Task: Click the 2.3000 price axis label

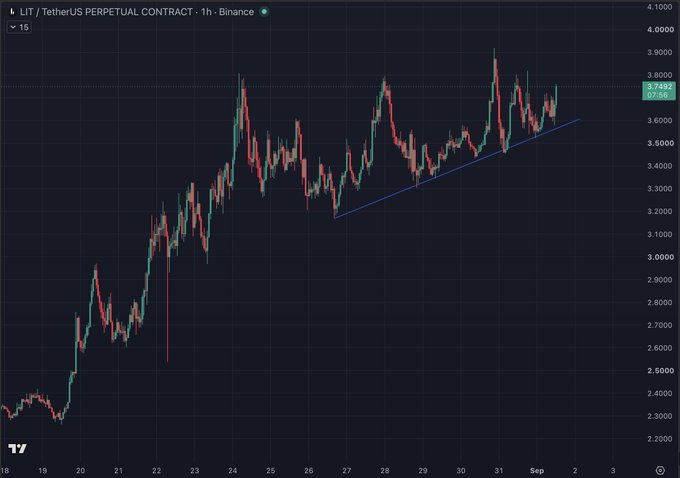Action: (x=660, y=416)
